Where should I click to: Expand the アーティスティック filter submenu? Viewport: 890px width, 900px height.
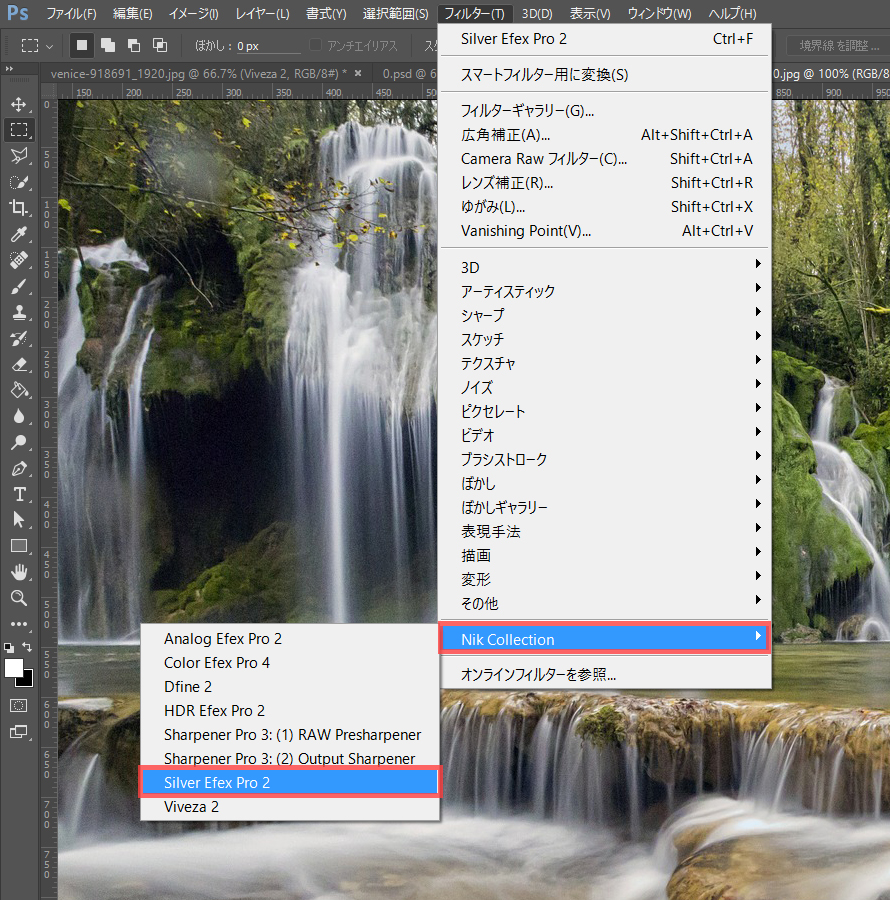(x=605, y=292)
